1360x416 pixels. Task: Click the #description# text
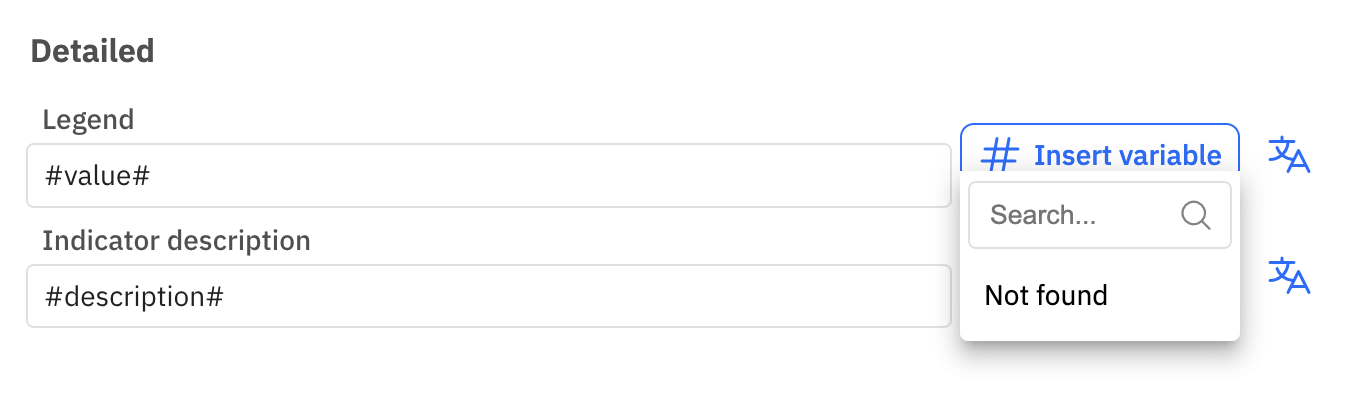(x=134, y=297)
